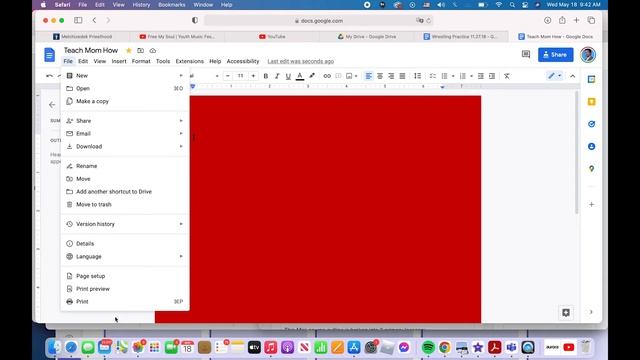This screenshot has width=640, height=360.
Task: Open Google Maps in side panel
Action: pos(591,169)
